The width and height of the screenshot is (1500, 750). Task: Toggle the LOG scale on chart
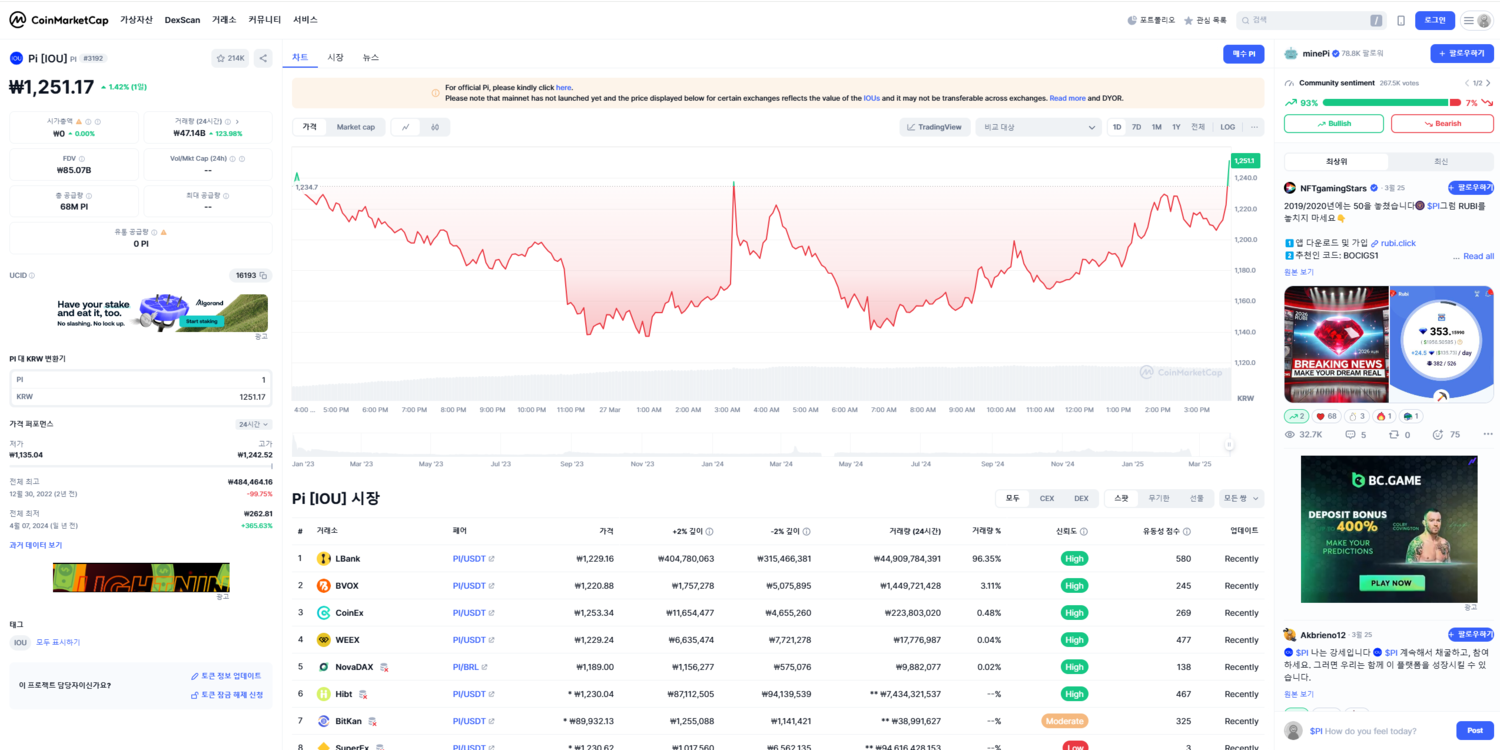1227,127
